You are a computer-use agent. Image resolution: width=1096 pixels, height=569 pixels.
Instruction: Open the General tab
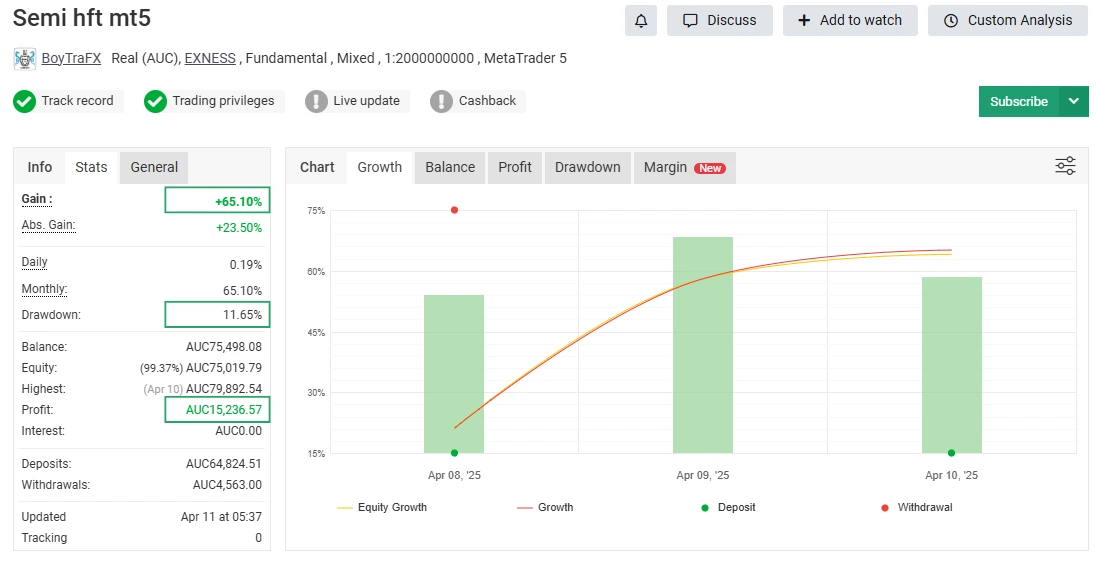(154, 167)
